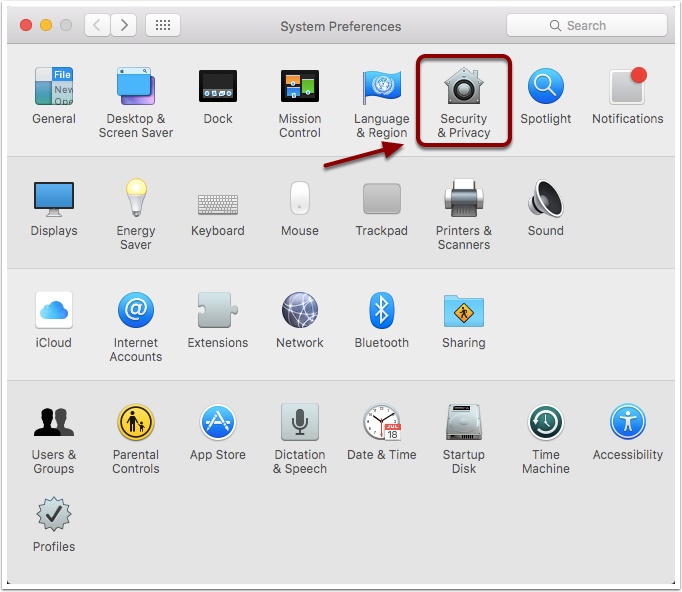This screenshot has width=682, height=592.
Task: Open Profiles checkmark badge icon
Action: click(x=54, y=514)
